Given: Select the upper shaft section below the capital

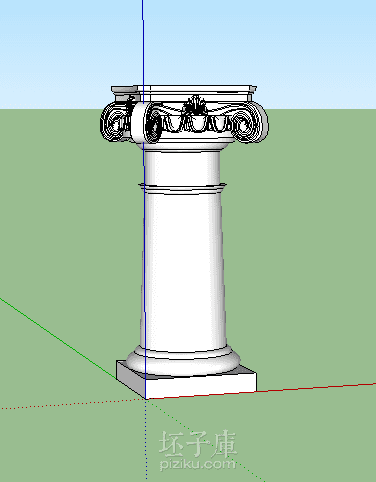Looking at the screenshot, I should point(182,167).
